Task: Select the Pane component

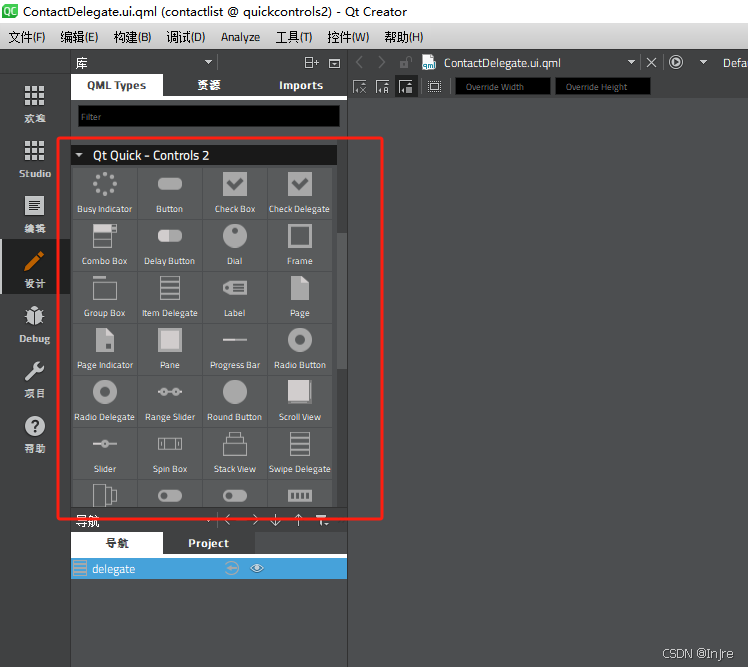Action: pyautogui.click(x=170, y=349)
